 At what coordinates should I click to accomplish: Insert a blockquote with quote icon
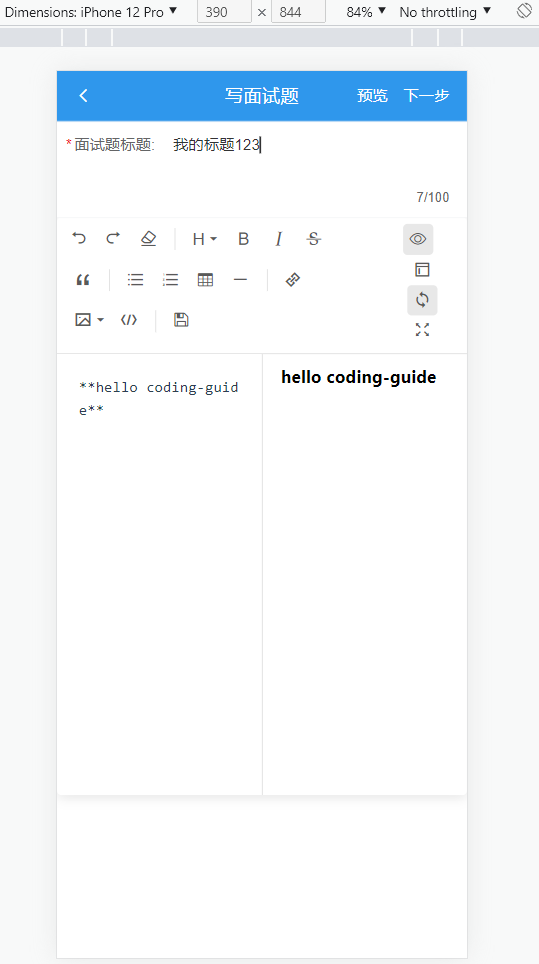coord(83,280)
